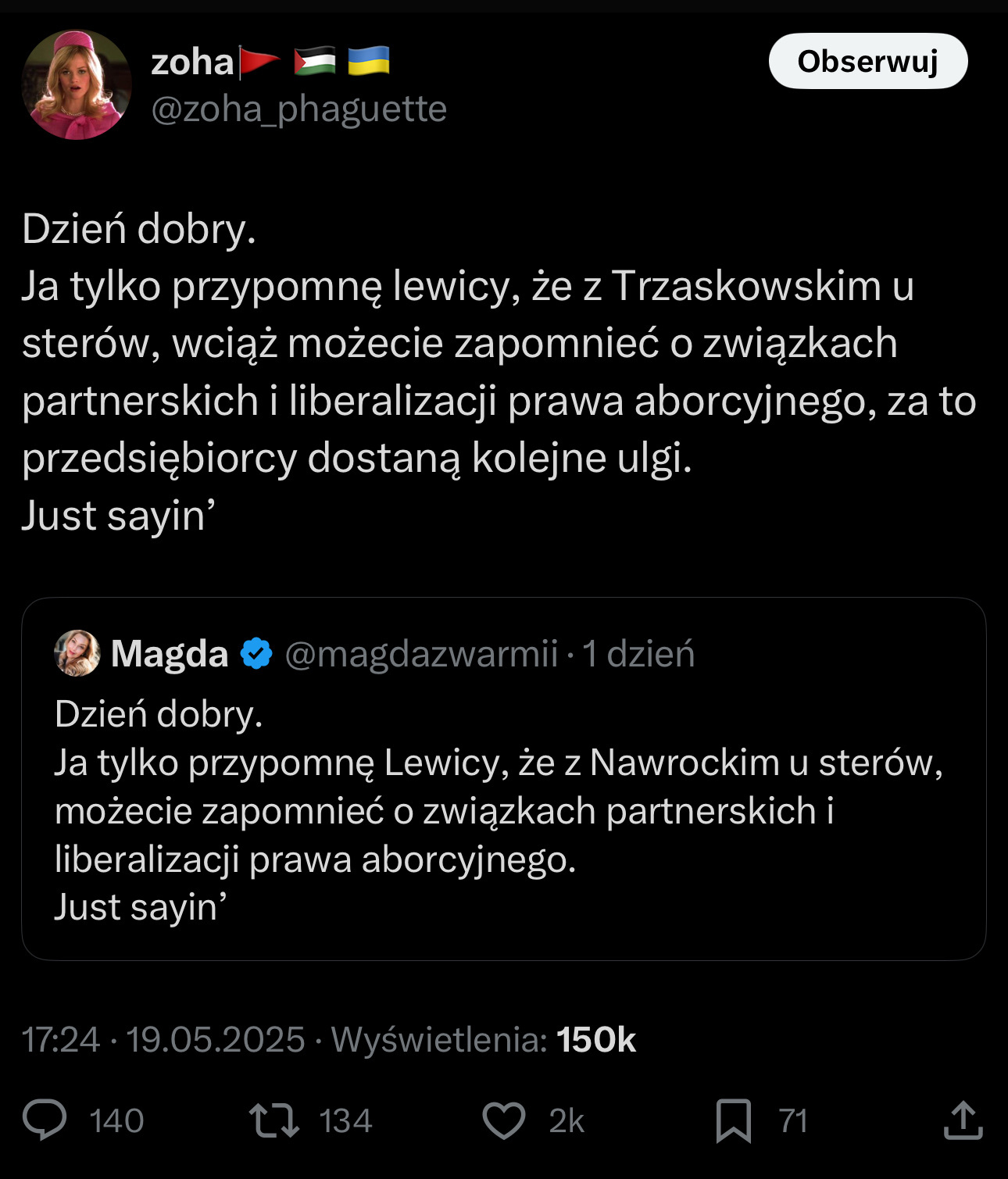The width and height of the screenshot is (1008, 1179).
Task: Like the post with heart icon
Action: (x=504, y=1120)
